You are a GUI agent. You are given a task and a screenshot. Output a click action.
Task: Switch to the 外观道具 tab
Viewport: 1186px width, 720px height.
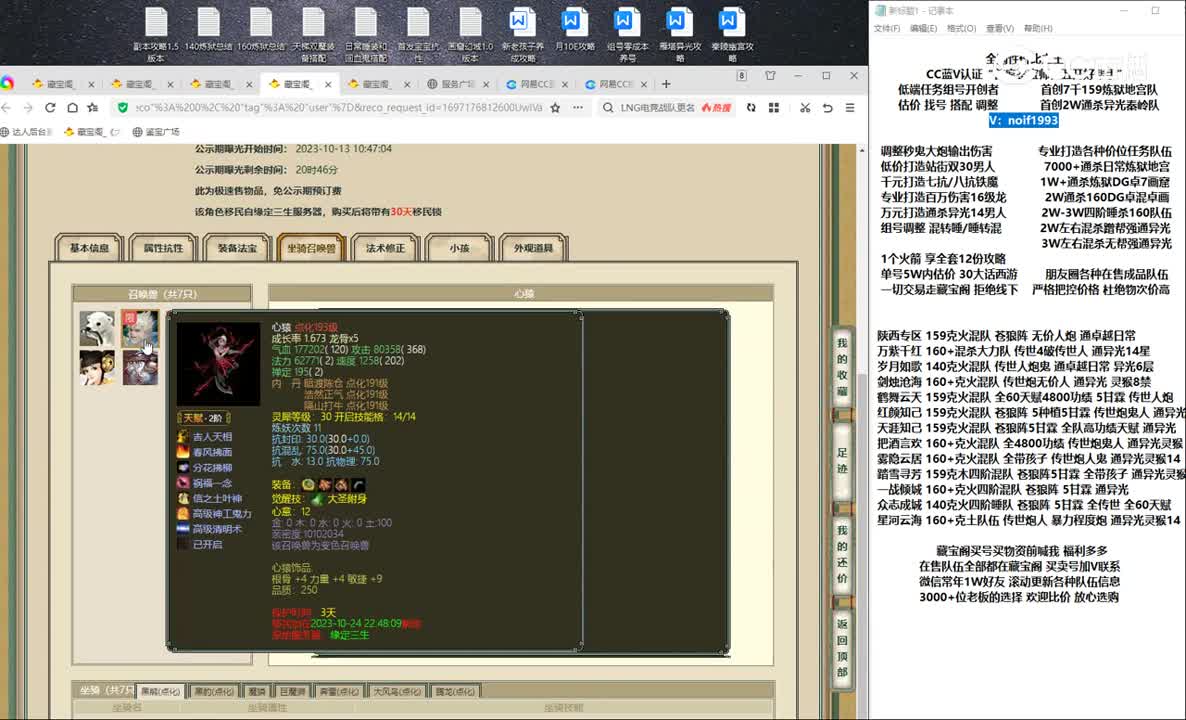coord(534,248)
